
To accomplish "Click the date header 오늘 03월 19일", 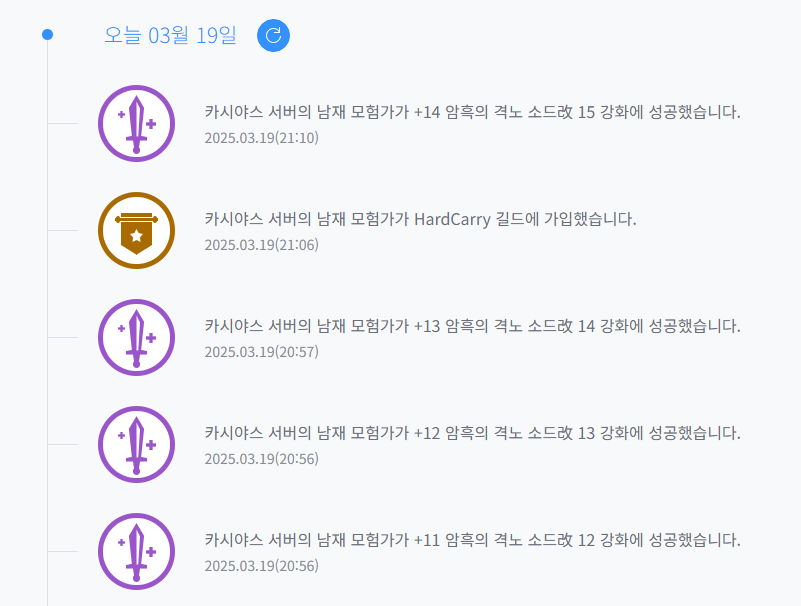I will tap(170, 35).
